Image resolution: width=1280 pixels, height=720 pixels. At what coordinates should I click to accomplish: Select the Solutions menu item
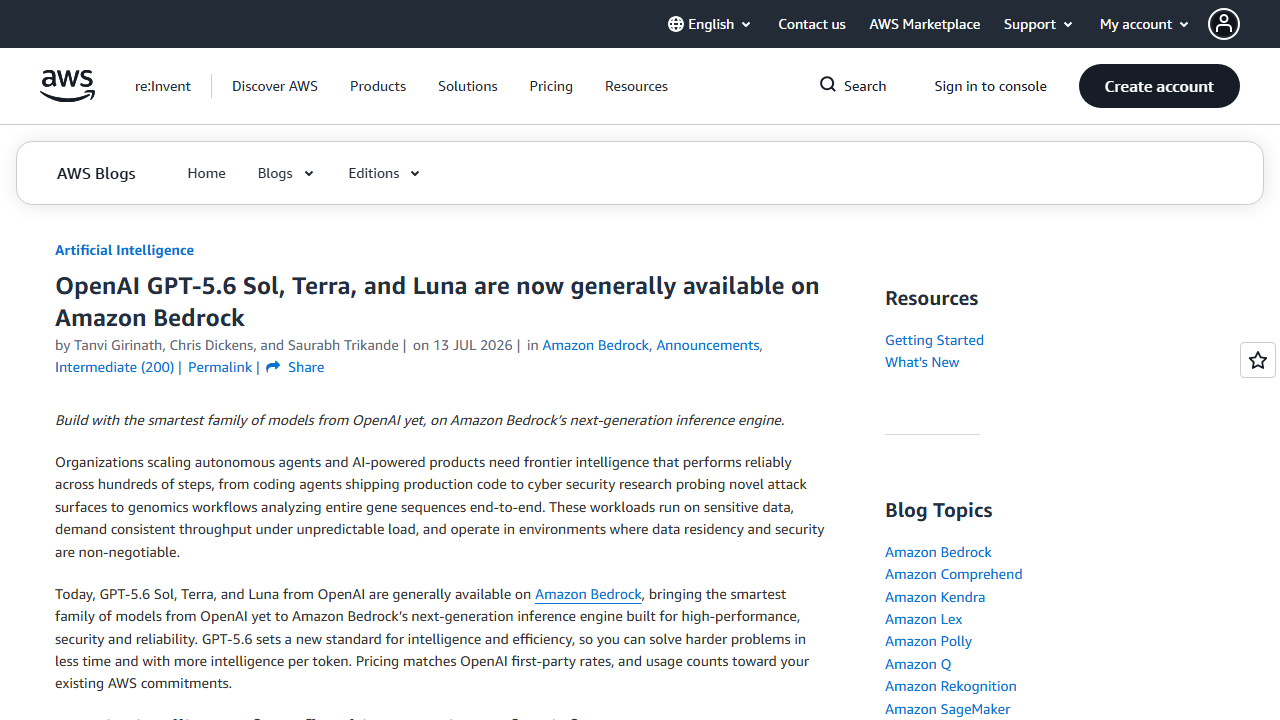[x=467, y=86]
